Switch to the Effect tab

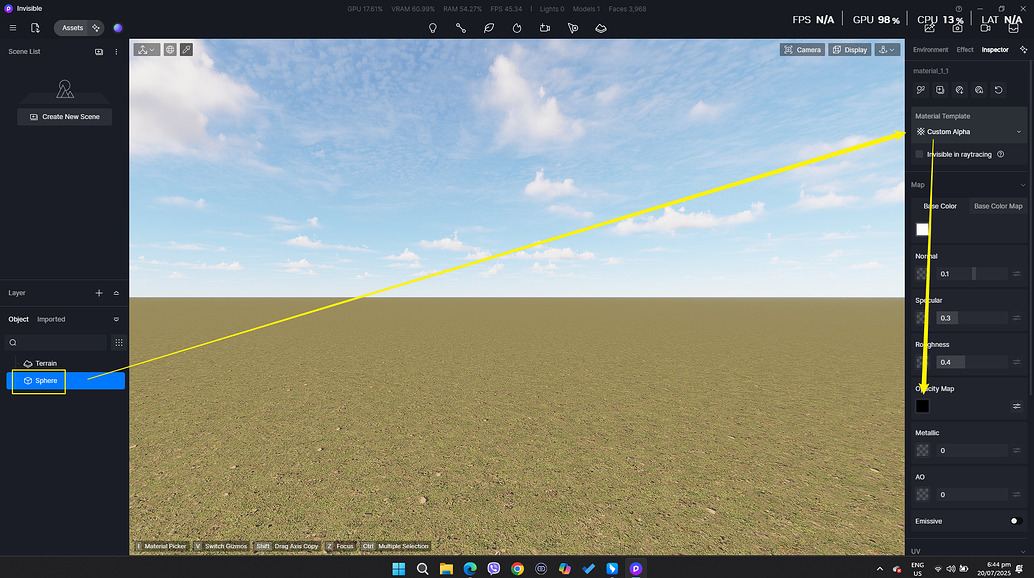(x=963, y=49)
